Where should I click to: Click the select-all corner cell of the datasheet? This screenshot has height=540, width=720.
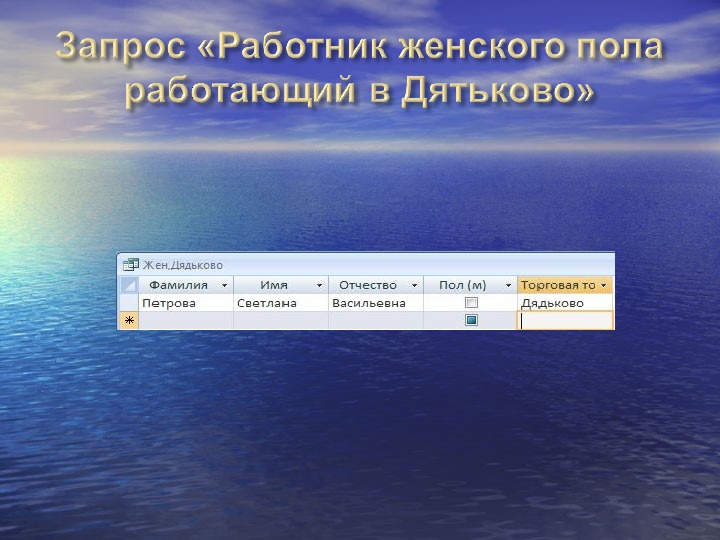pyautogui.click(x=129, y=285)
